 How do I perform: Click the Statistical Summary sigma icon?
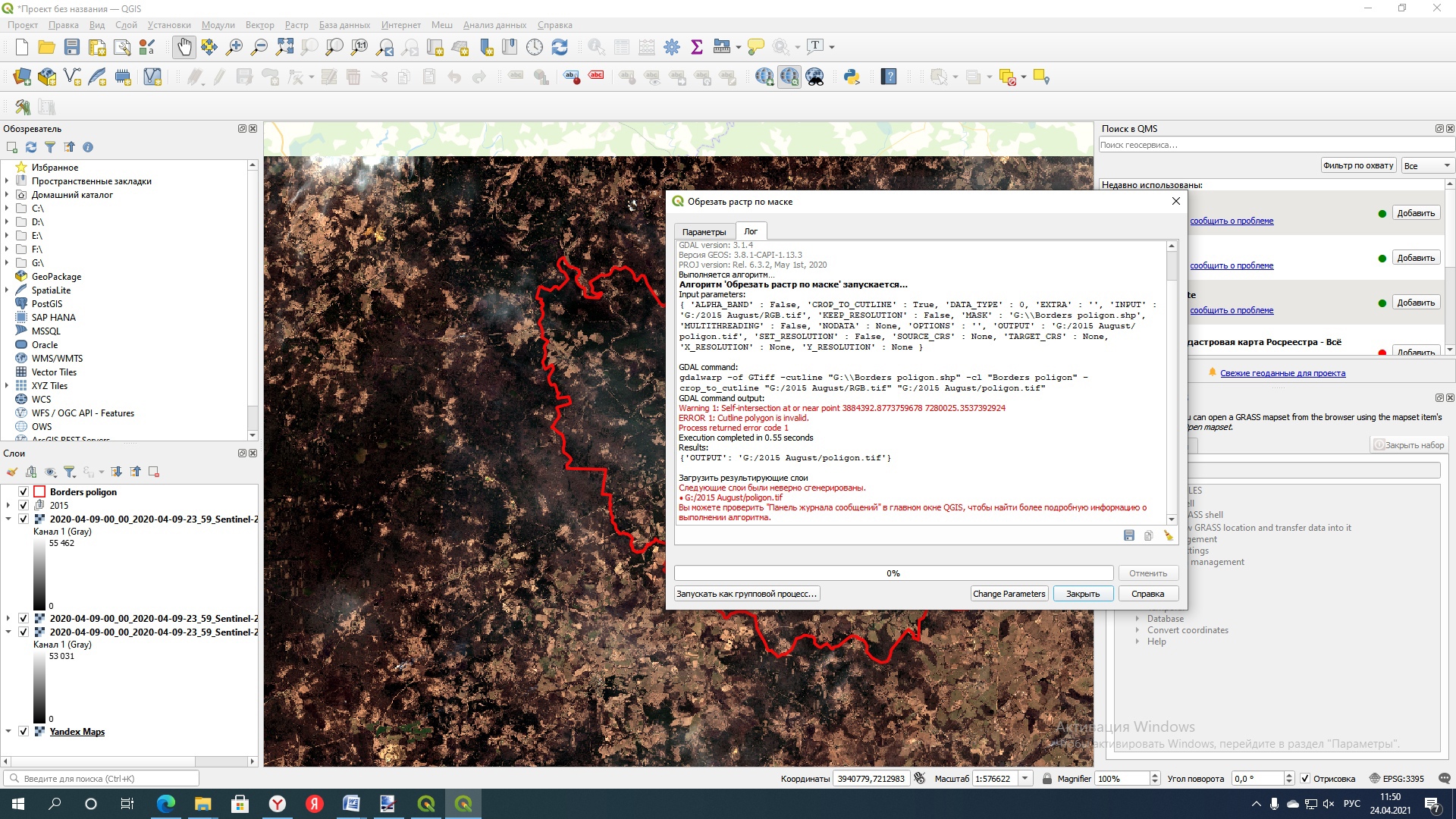697,47
